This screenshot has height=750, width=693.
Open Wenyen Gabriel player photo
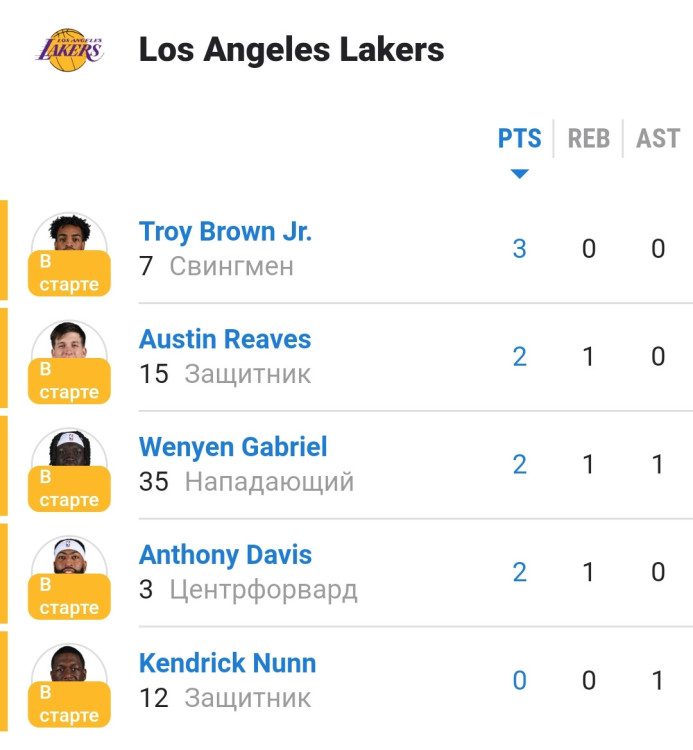[x=69, y=448]
